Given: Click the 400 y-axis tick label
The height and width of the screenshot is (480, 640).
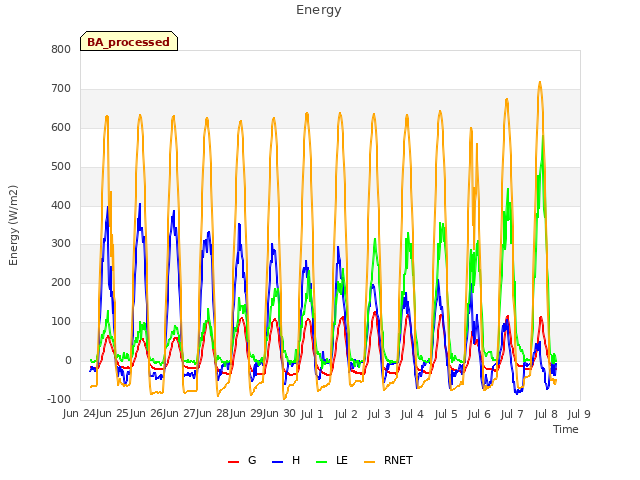Looking at the screenshot, I should click(61, 205).
